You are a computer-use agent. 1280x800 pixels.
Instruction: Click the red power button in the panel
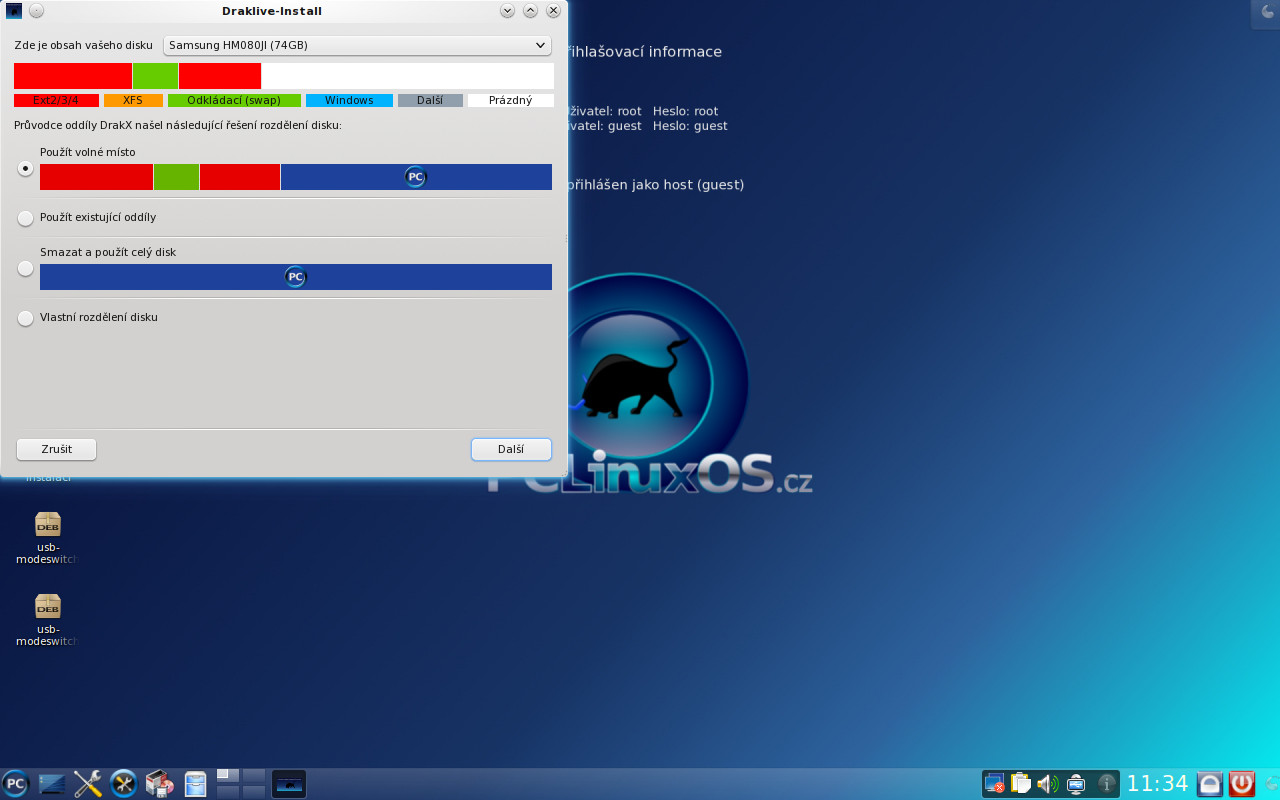point(1241,784)
